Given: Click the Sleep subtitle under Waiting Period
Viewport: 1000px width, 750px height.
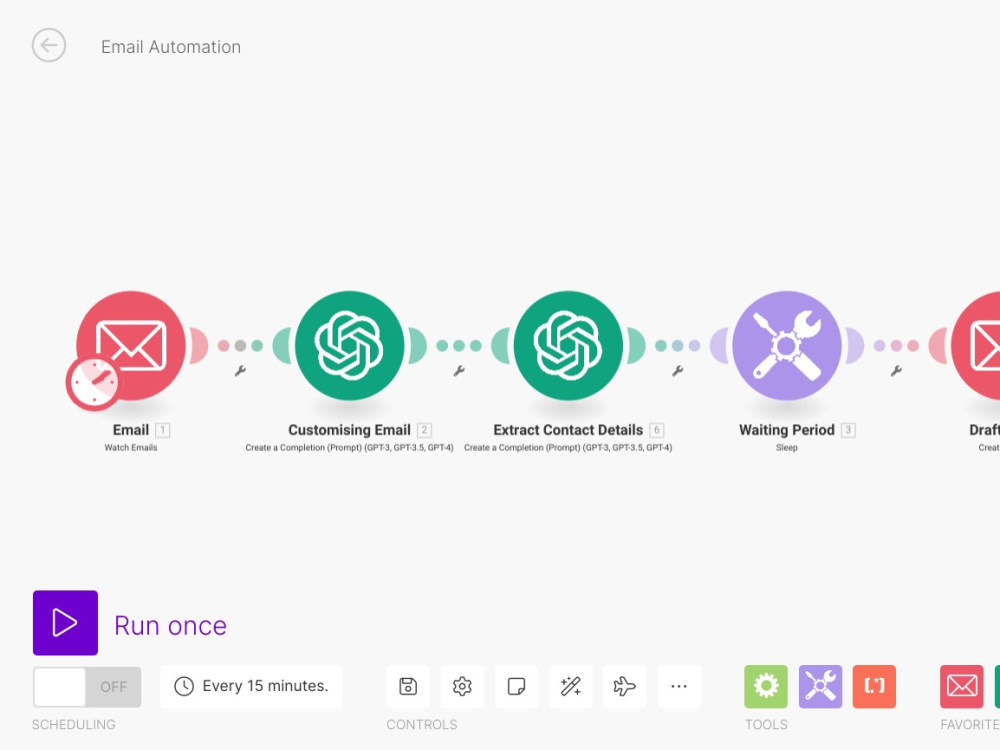Looking at the screenshot, I should [787, 448].
